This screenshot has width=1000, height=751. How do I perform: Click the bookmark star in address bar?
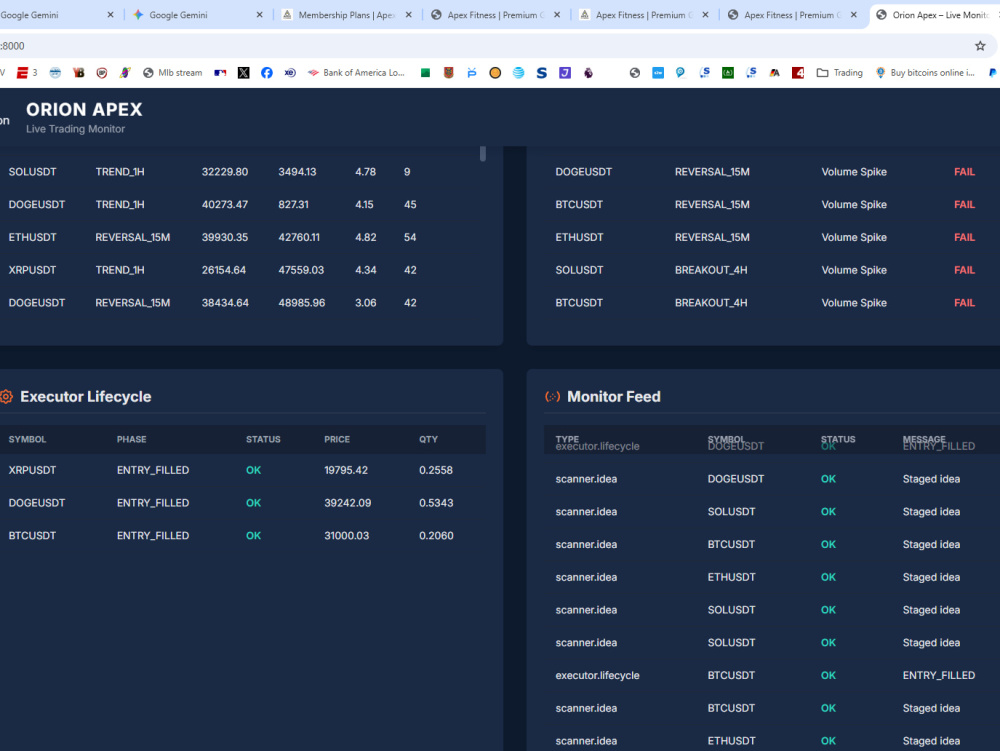click(x=980, y=46)
